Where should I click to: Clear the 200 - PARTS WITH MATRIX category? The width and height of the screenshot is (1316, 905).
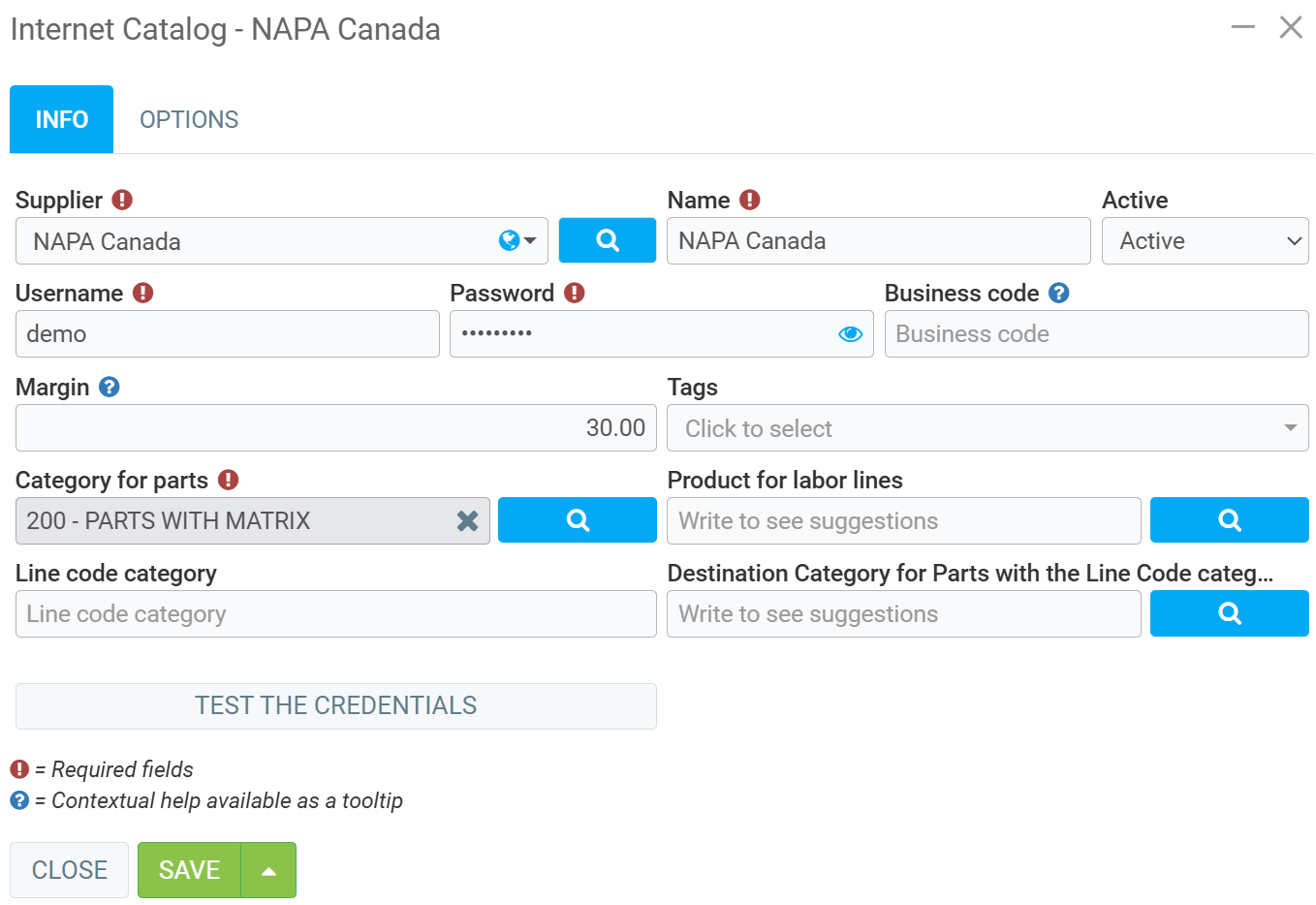tap(467, 521)
